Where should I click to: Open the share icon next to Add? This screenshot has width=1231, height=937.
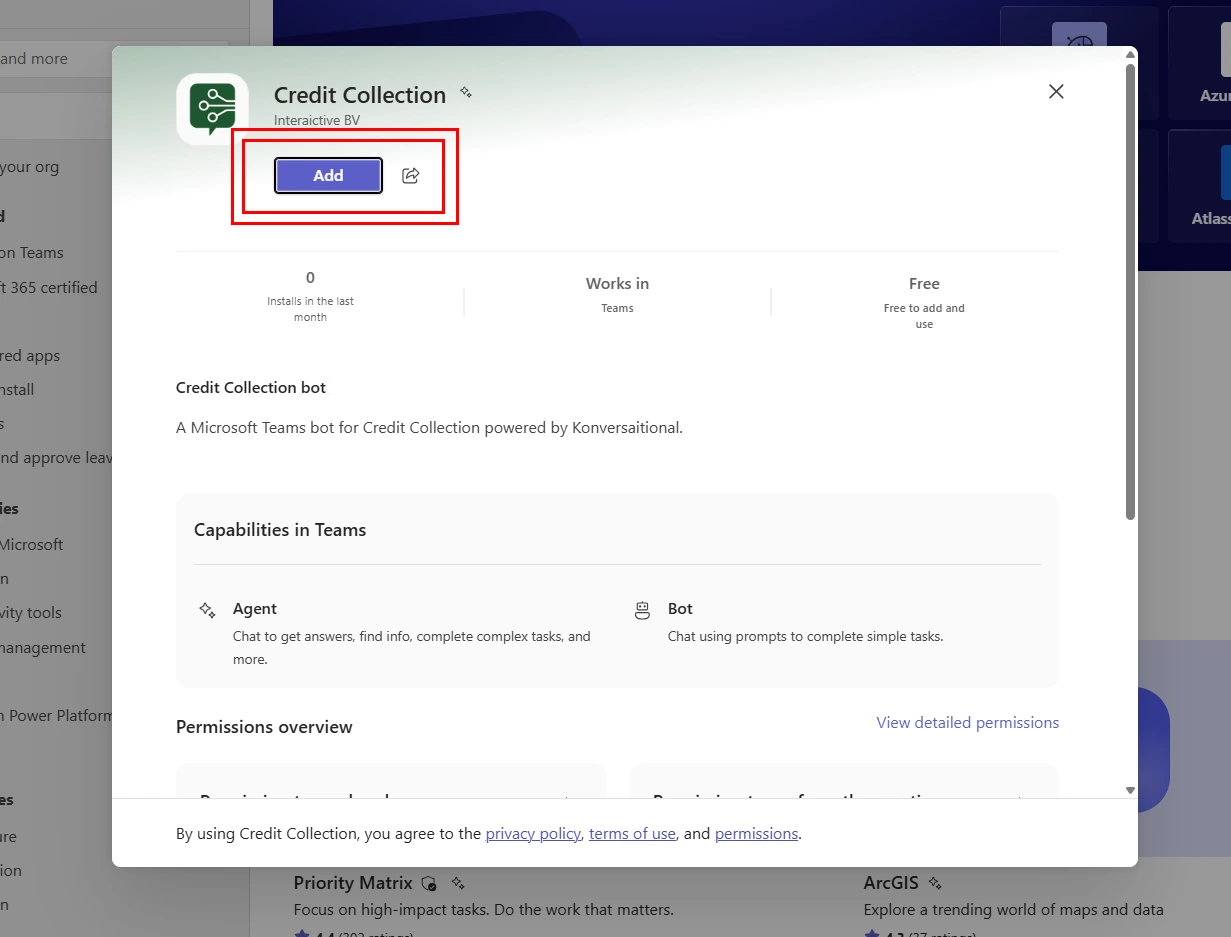coord(410,175)
